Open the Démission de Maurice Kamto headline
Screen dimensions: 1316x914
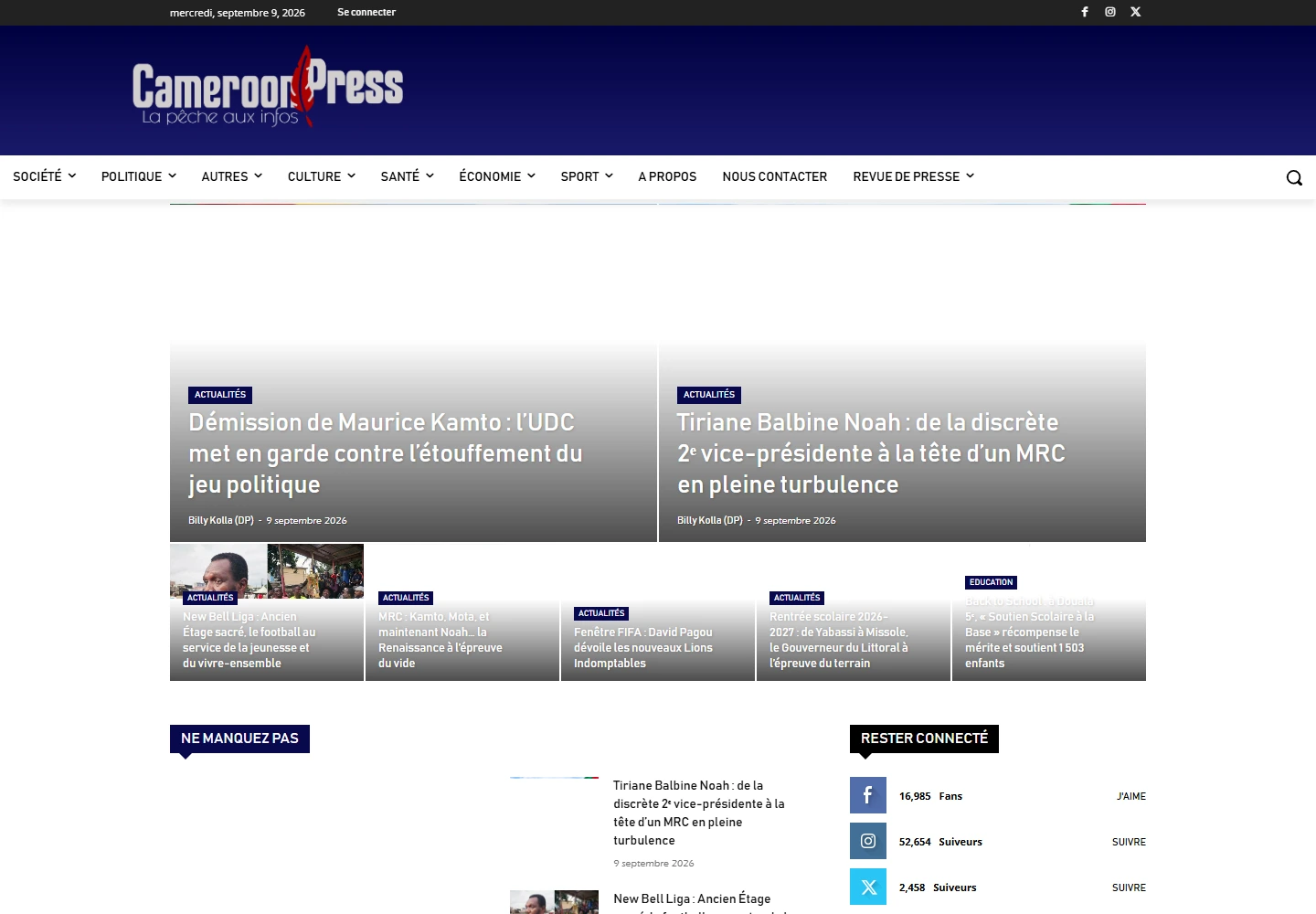point(386,453)
